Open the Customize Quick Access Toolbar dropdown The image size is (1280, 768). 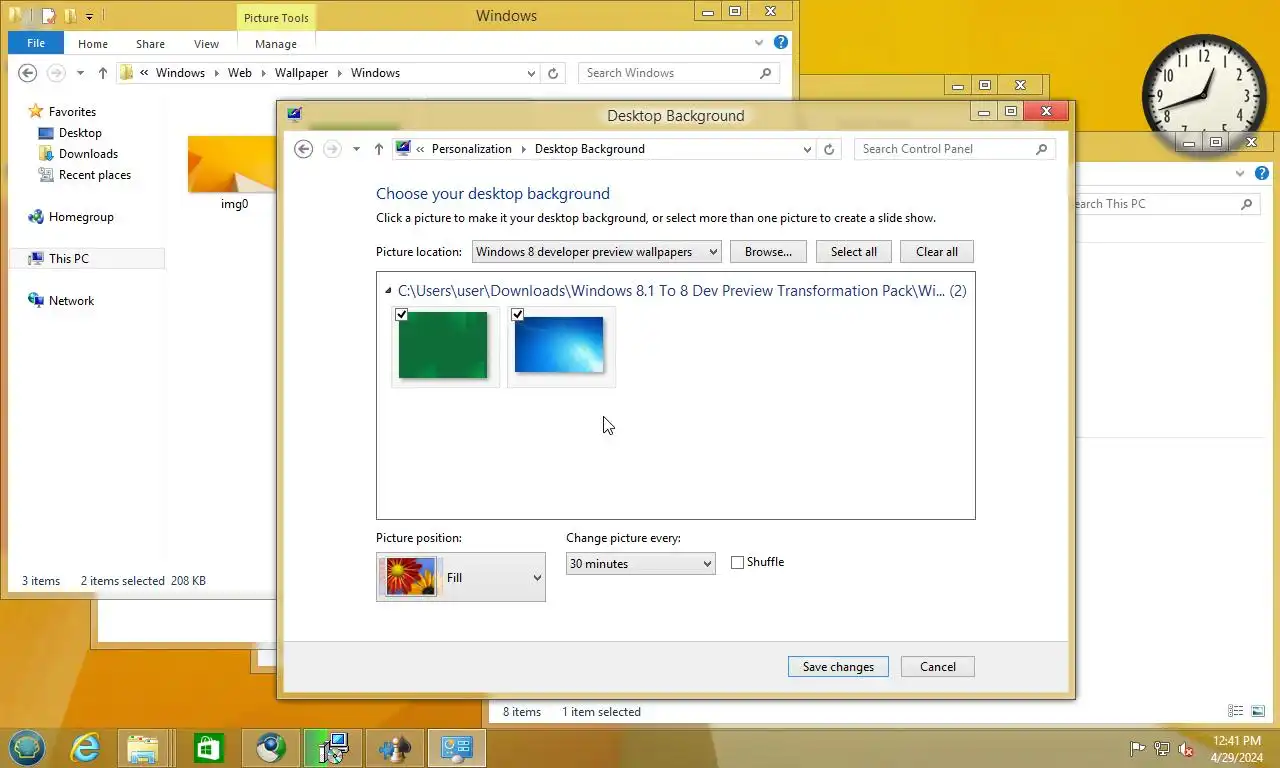[89, 16]
